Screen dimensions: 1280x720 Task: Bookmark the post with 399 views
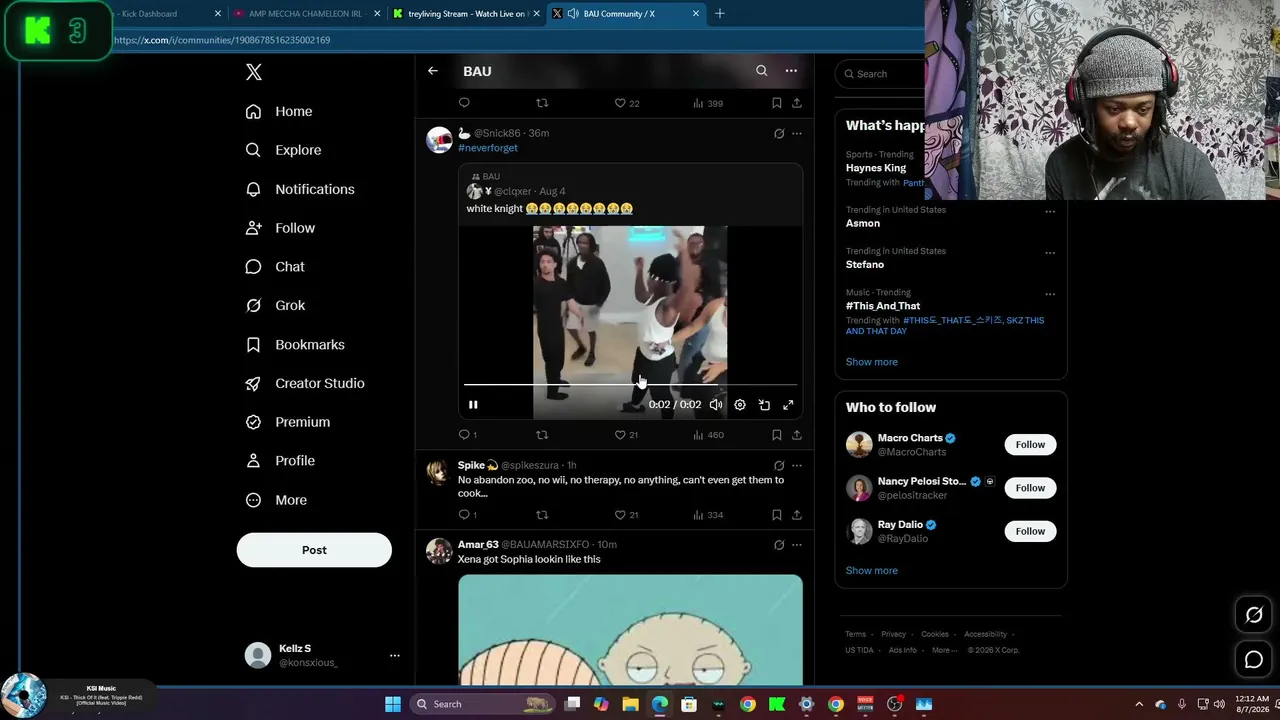776,103
